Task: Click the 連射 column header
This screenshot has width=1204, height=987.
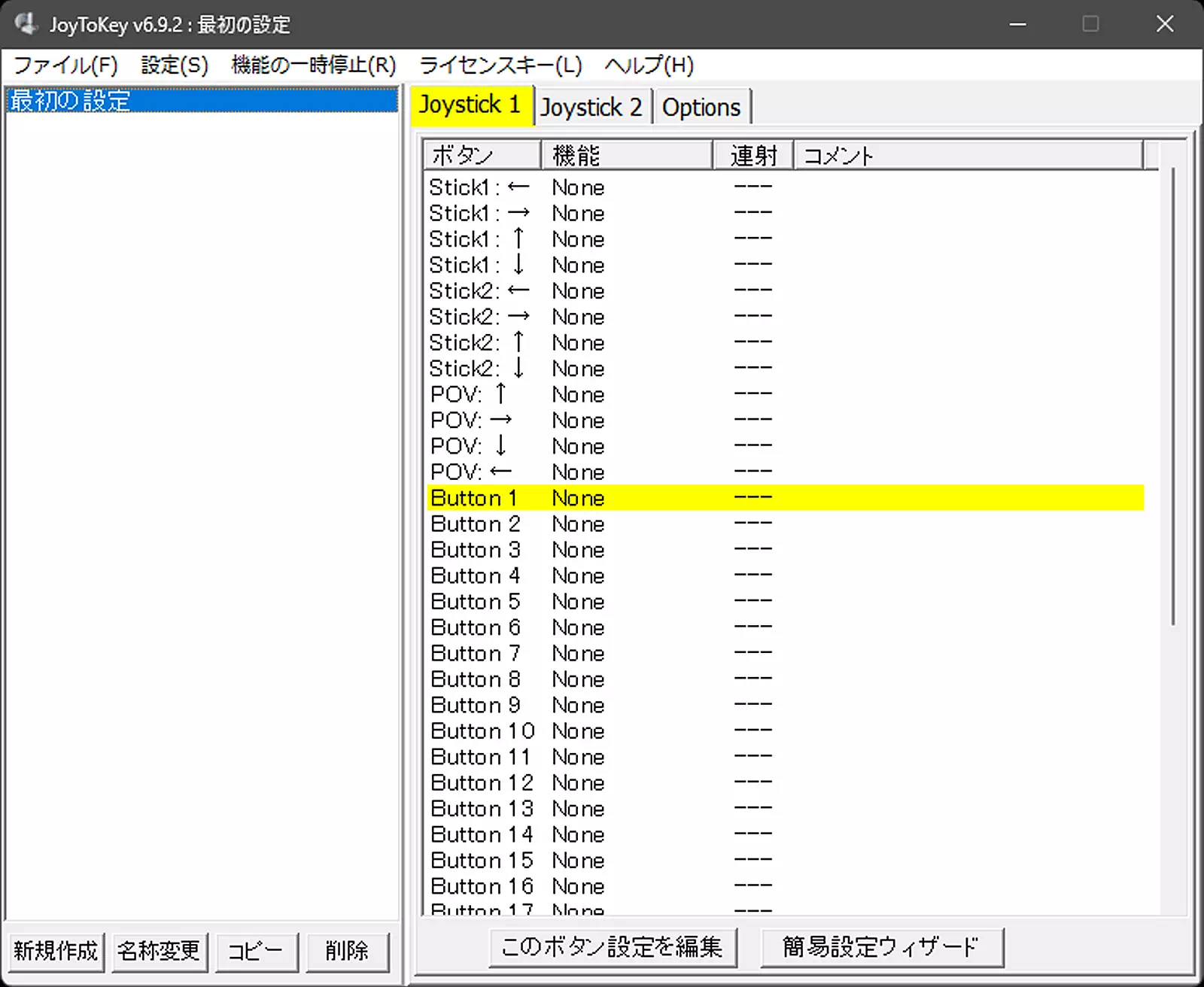Action: pos(753,156)
